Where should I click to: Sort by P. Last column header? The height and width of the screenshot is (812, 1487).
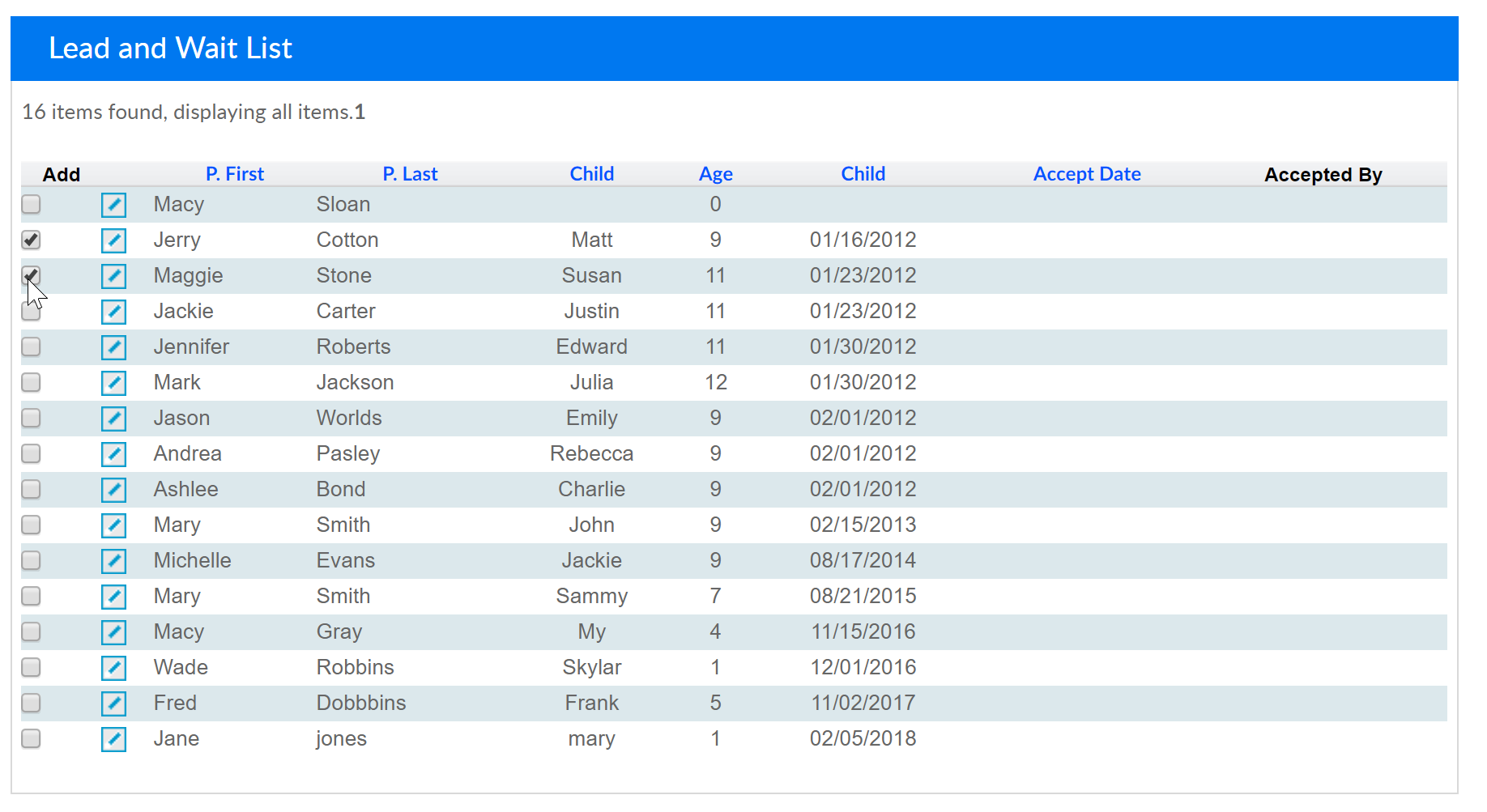tap(410, 174)
